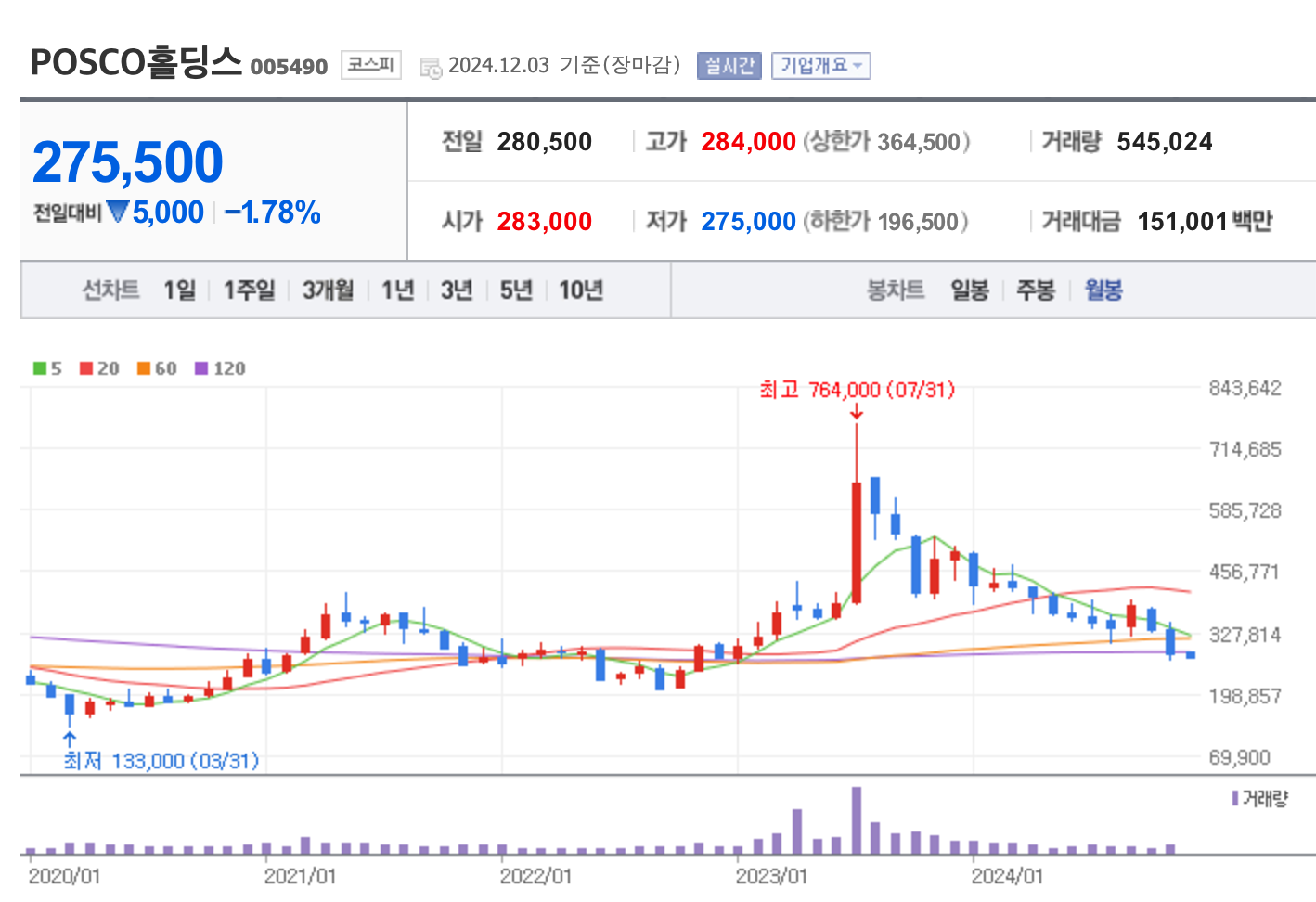1316x902 pixels.
Task: Click the 2024.12.03 기준(장마감) date text
Action: pyautogui.click(x=564, y=65)
